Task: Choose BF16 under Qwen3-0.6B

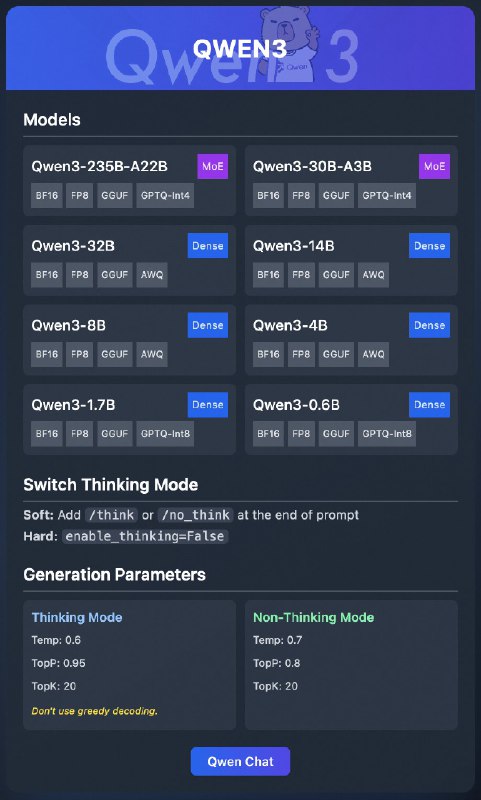Action: click(268, 434)
